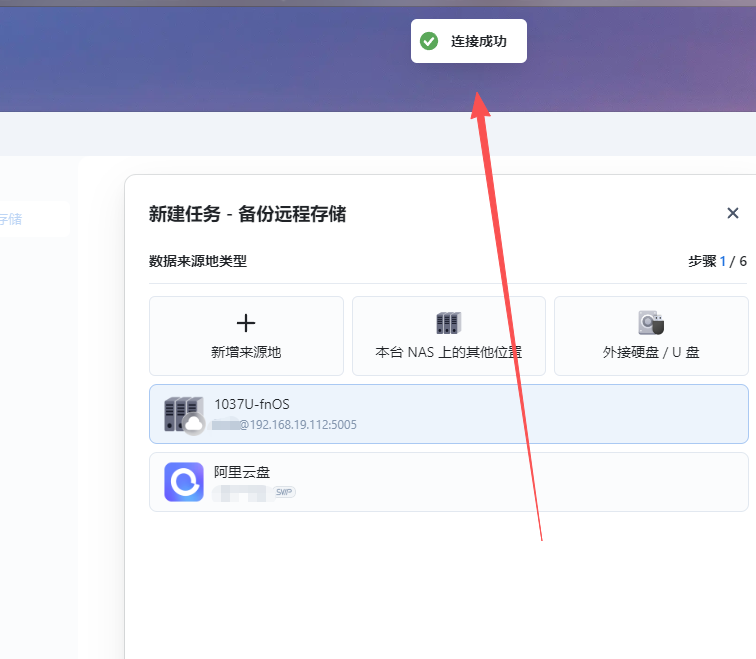Choose the 外接硬盘 / U 盘 card
This screenshot has height=659, width=756.
[x=651, y=336]
